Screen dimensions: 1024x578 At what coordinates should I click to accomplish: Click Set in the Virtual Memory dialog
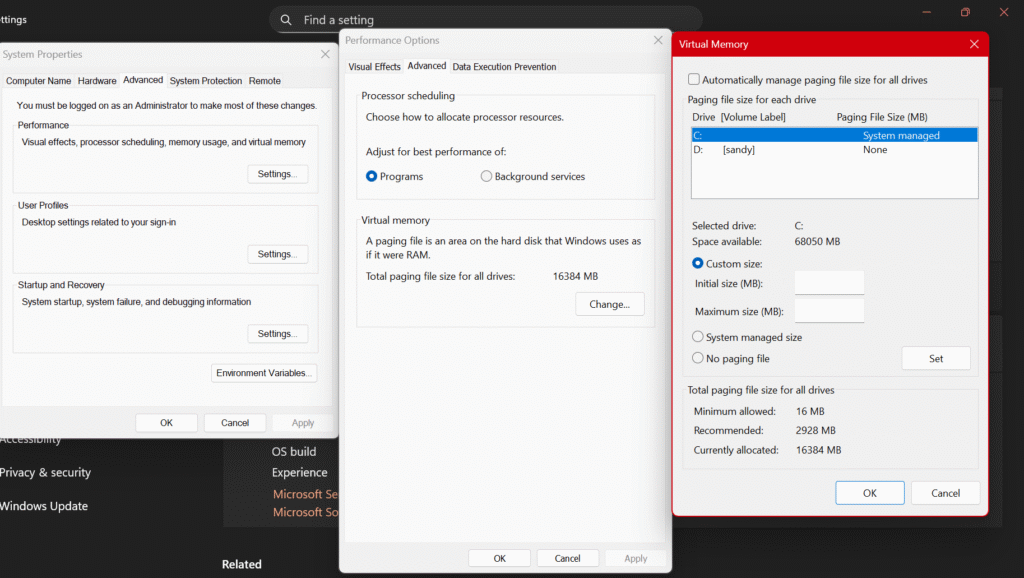pos(936,358)
